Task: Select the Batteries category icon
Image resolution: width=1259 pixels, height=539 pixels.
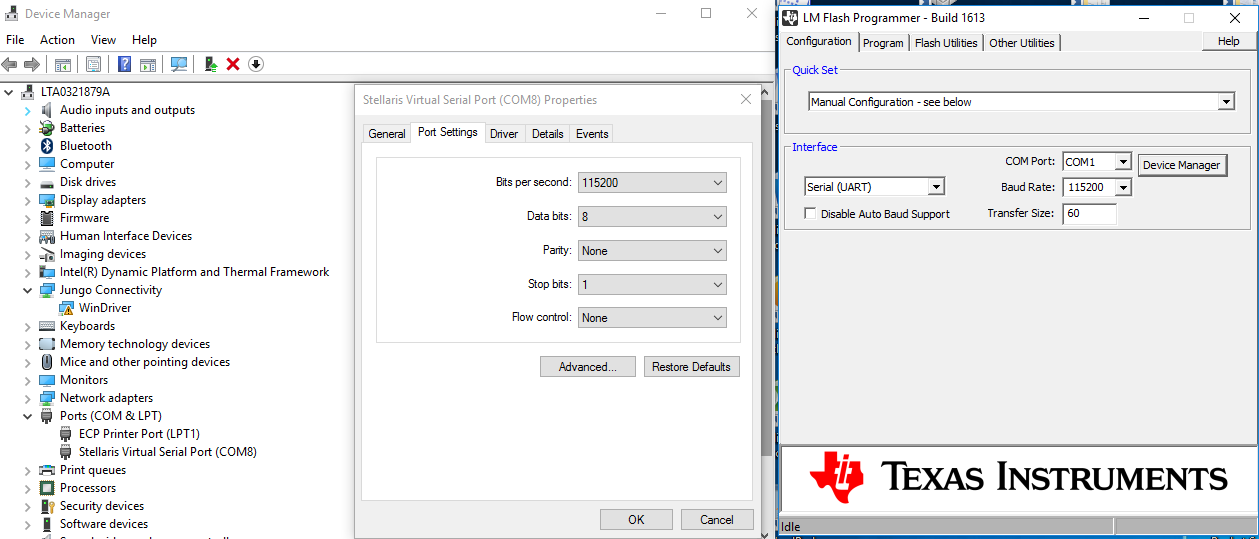Action: click(47, 128)
